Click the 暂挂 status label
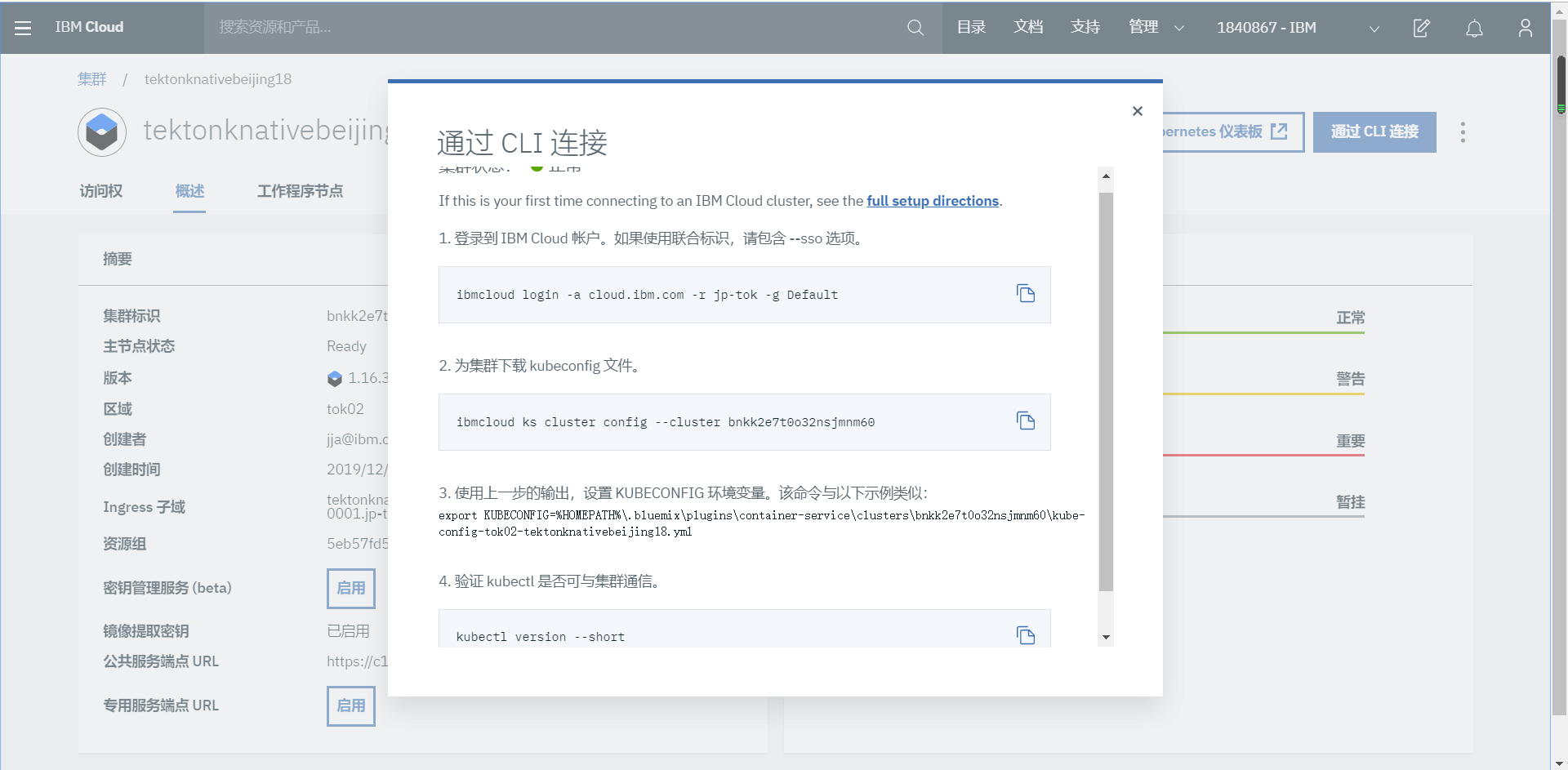The height and width of the screenshot is (770, 1568). (1350, 502)
